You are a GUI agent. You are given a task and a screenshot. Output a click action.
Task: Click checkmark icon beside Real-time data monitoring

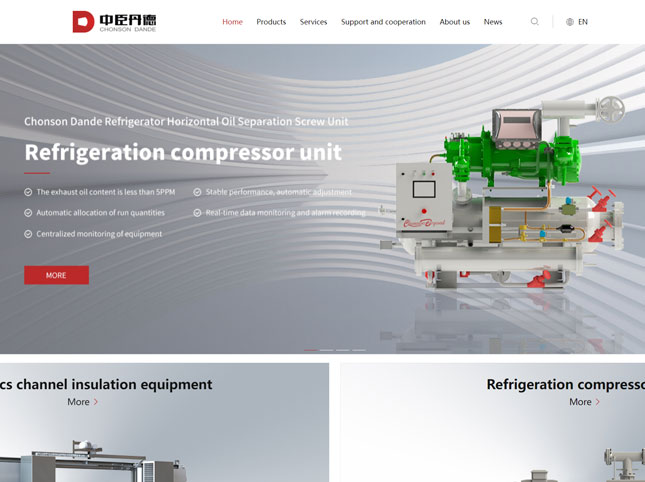click(197, 213)
